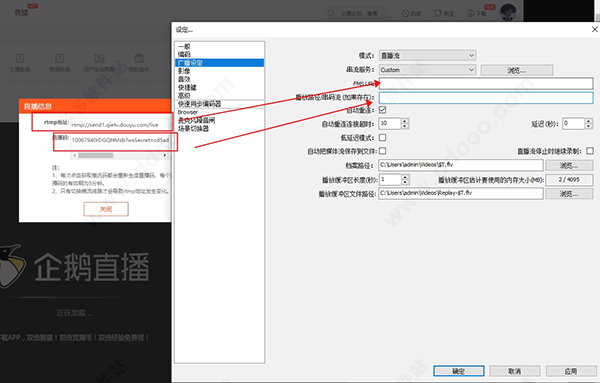
Task: Increase the 自动重连连接超时 value
Action: point(405,121)
